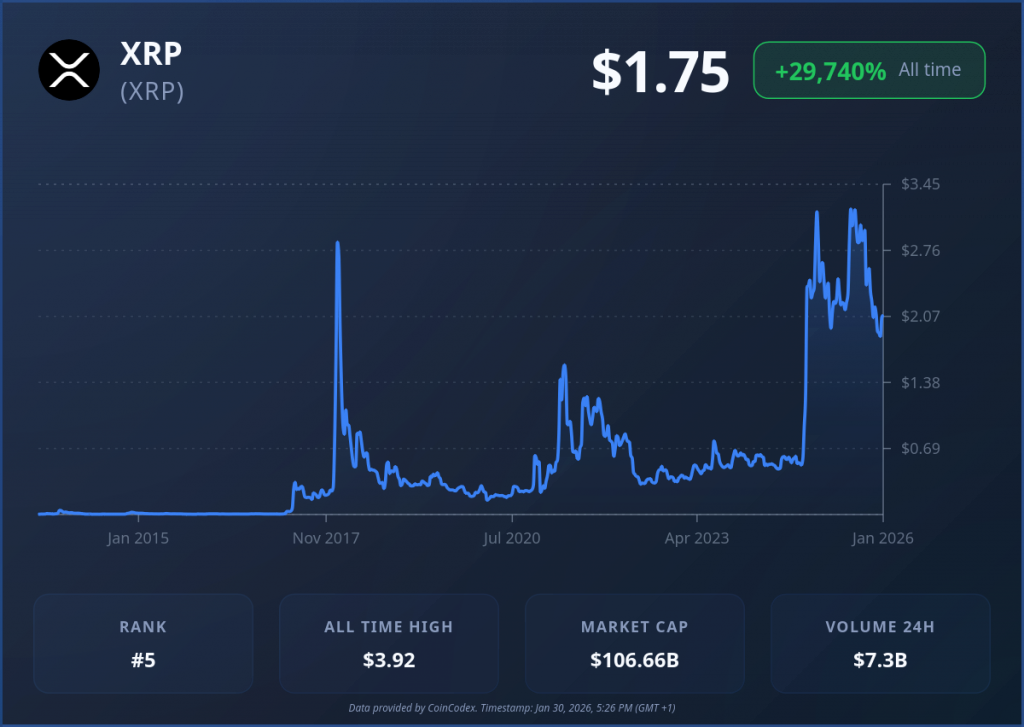The width and height of the screenshot is (1024, 727).
Task: Click the (XRP) ticker symbol text
Action: coord(151,91)
